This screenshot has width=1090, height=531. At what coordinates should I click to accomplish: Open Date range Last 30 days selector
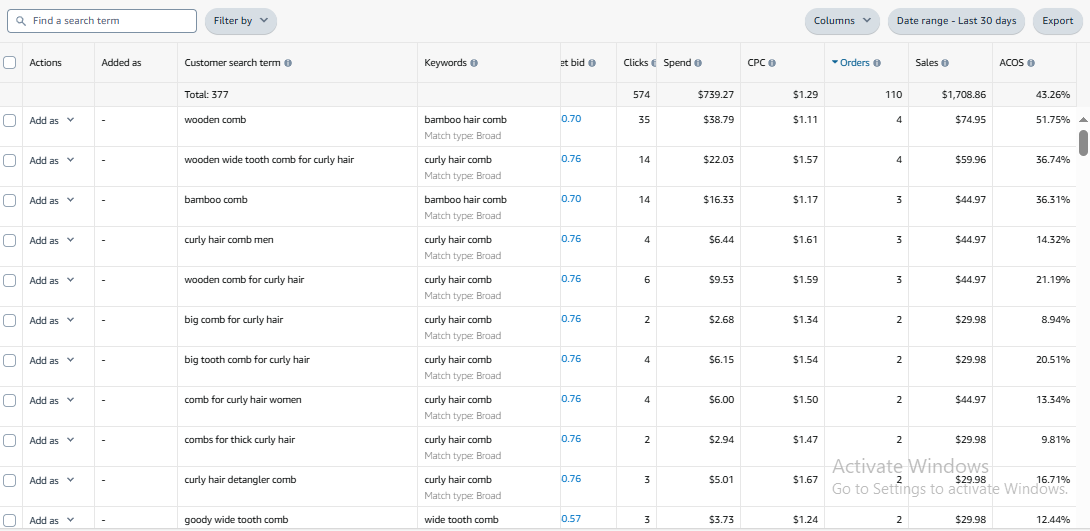coord(956,21)
